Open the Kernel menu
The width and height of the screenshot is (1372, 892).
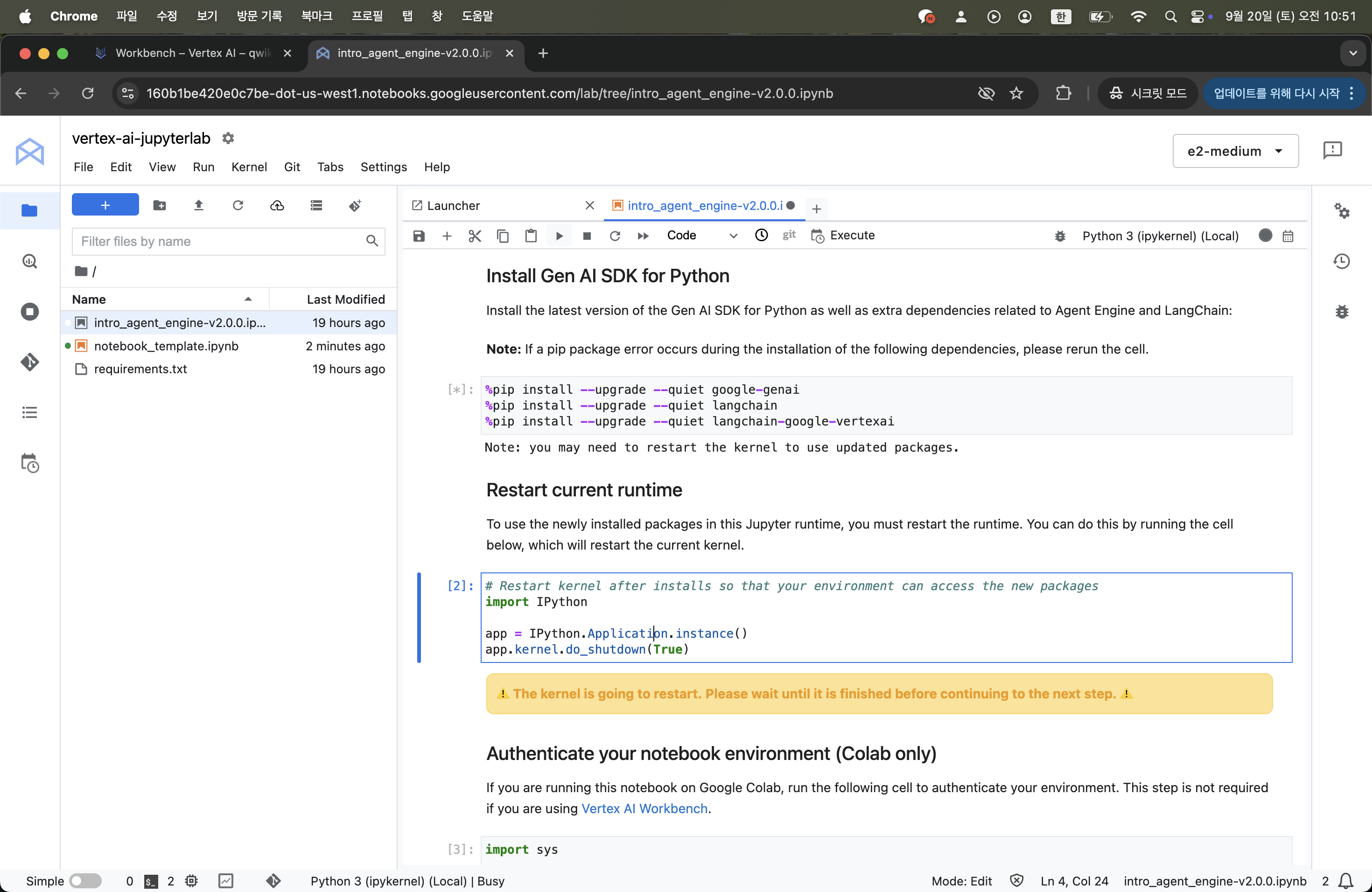pyautogui.click(x=248, y=167)
